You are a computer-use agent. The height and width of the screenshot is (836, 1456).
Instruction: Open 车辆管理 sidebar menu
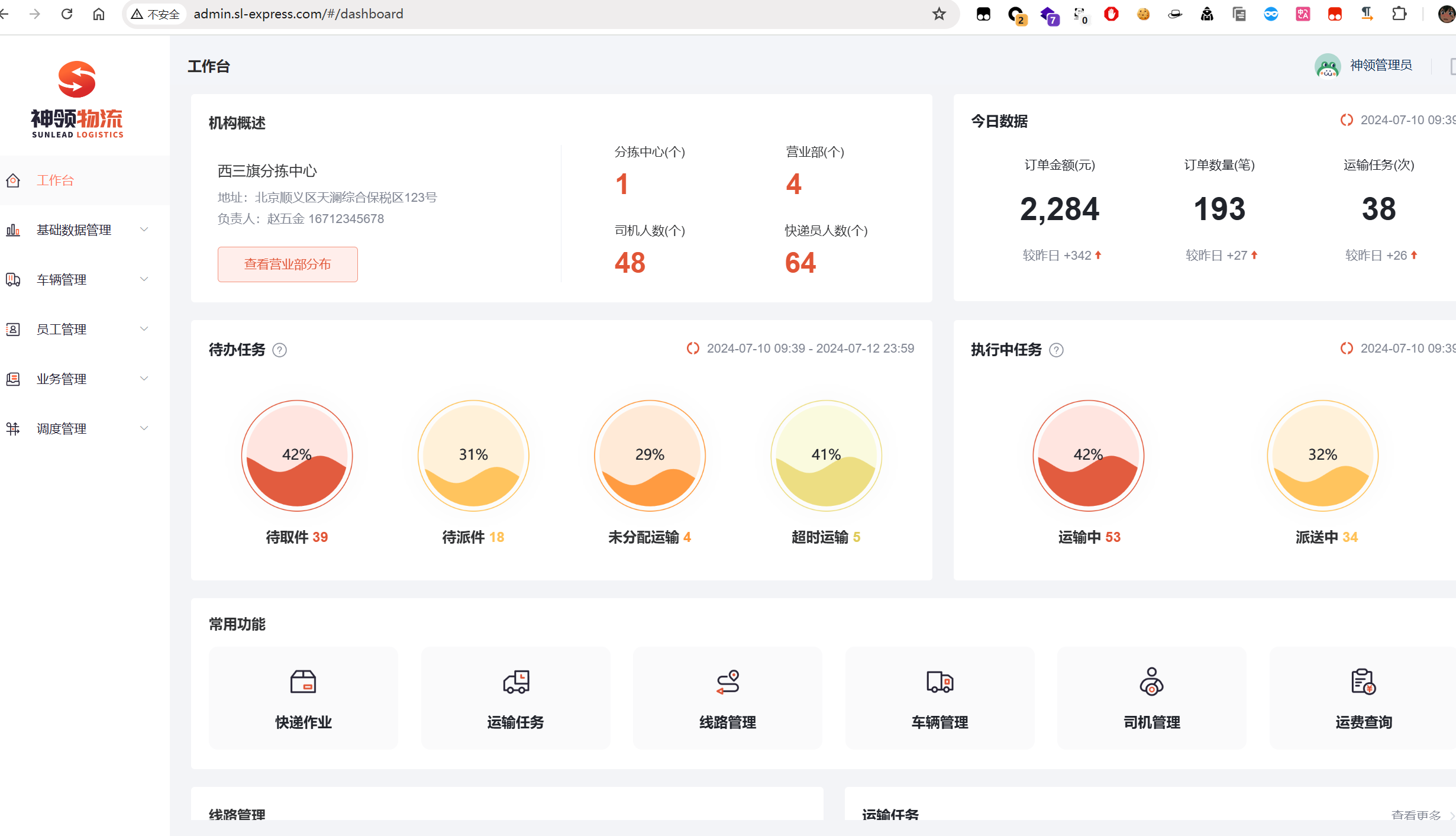(85, 280)
